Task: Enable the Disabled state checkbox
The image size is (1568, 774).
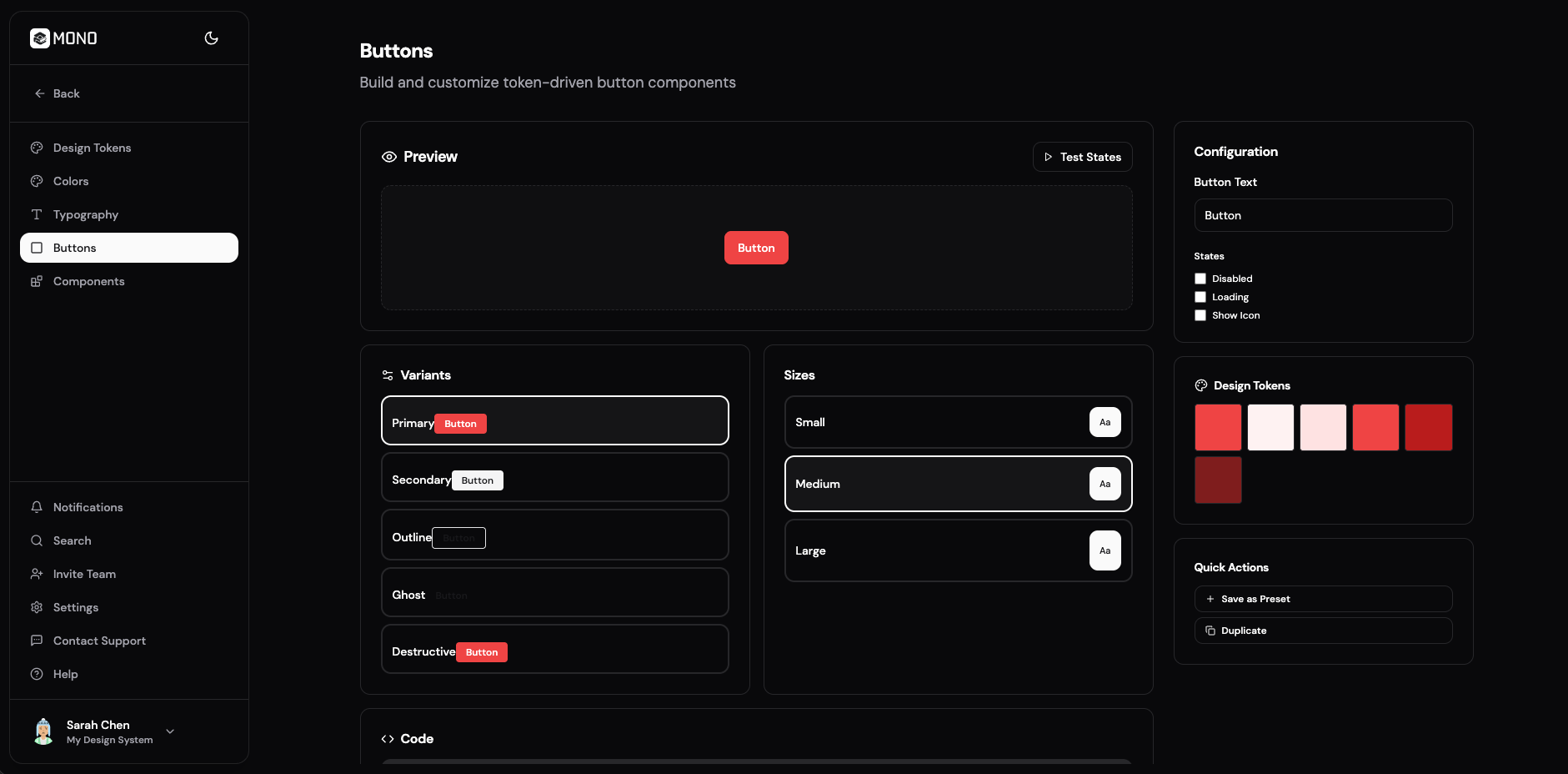Action: click(x=1200, y=279)
